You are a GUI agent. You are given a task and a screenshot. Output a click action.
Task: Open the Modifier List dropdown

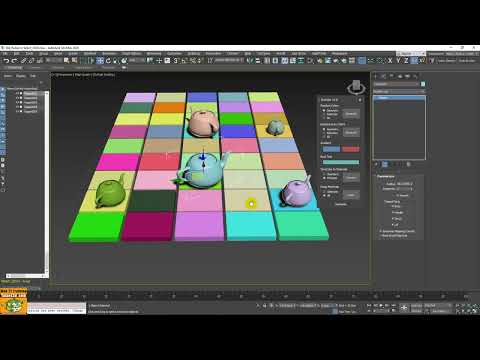(x=399, y=91)
